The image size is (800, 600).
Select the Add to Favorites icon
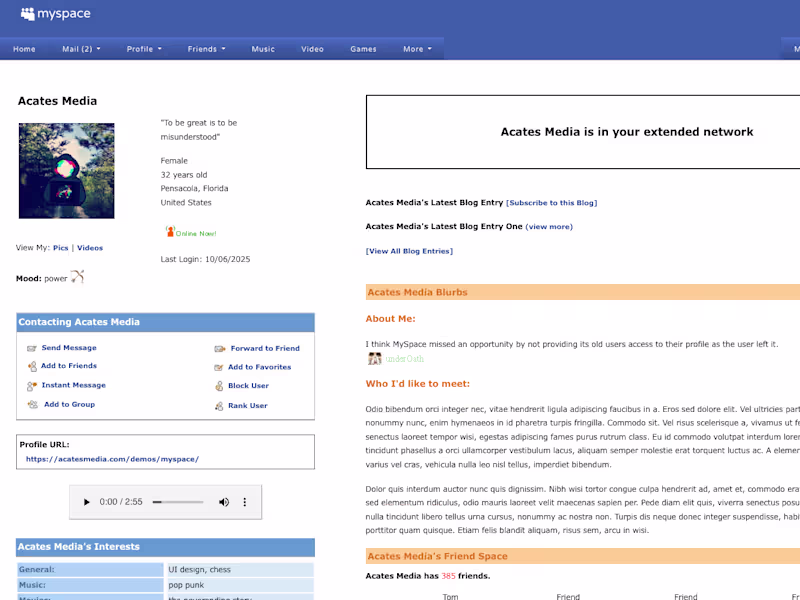[218, 366]
